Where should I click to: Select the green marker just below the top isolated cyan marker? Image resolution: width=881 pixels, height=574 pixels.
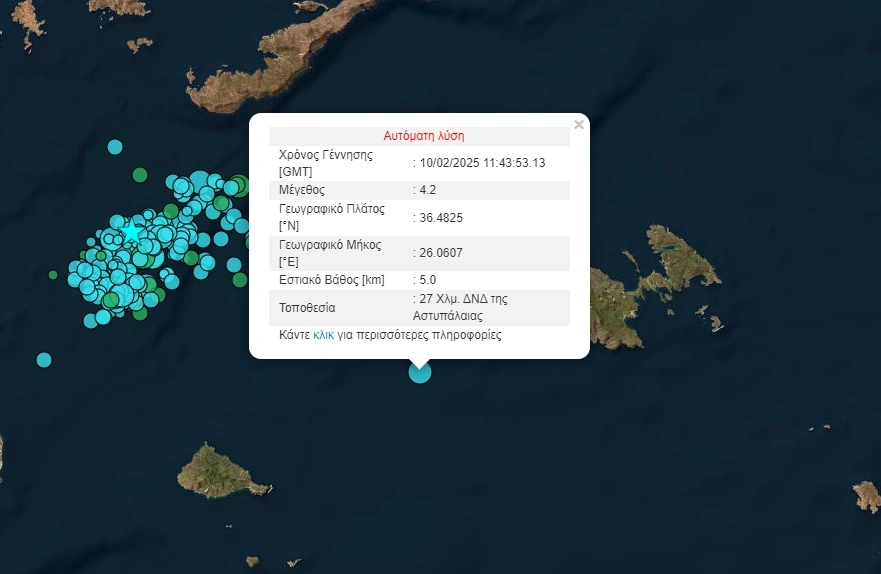click(x=140, y=175)
